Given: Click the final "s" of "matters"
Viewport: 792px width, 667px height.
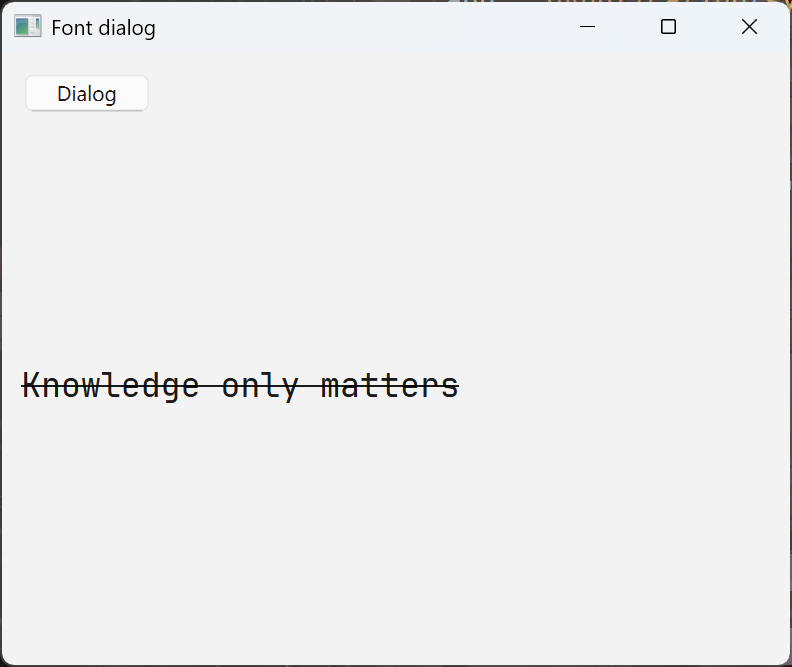Looking at the screenshot, I should point(451,386).
